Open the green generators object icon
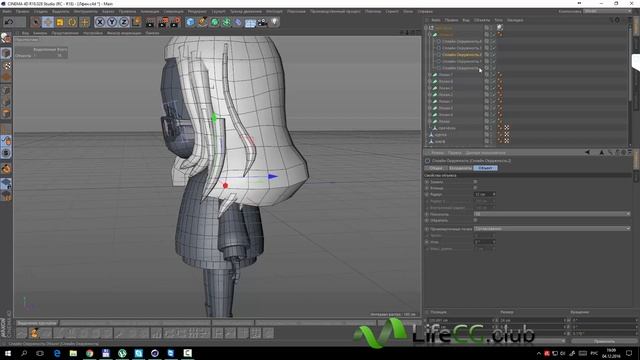 pos(215,22)
